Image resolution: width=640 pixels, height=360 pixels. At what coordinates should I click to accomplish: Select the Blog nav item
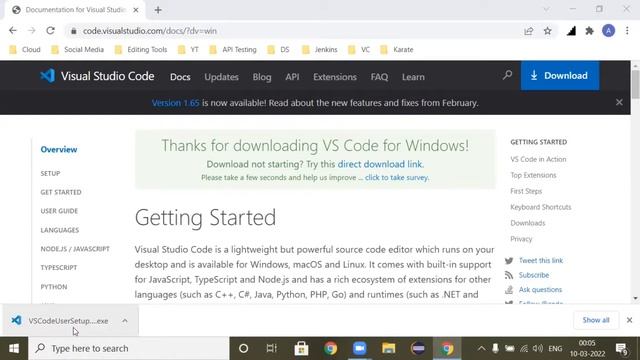coord(262,77)
